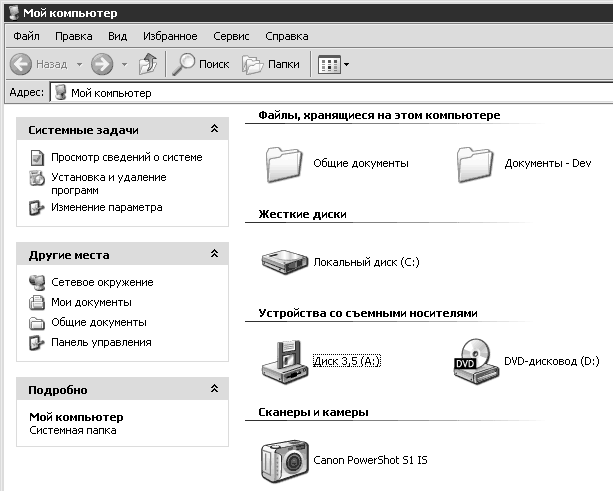Select the DVD-дисковод (D:) drive icon
The image size is (613, 491).
pos(477,361)
